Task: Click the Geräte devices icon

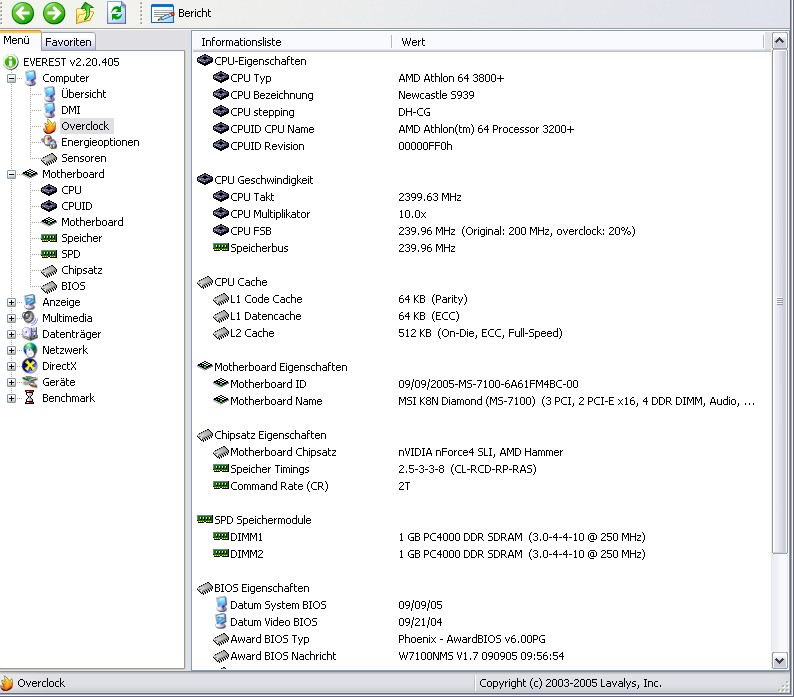Action: (30, 382)
